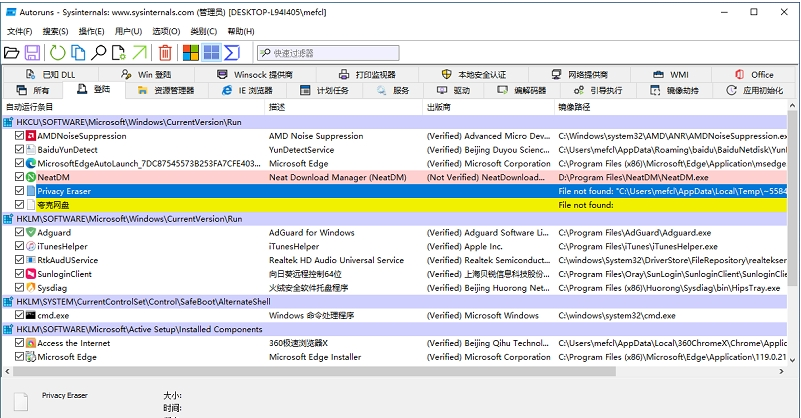
Task: Select the Microsoft Edge Installer entry row
Action: coord(394,357)
